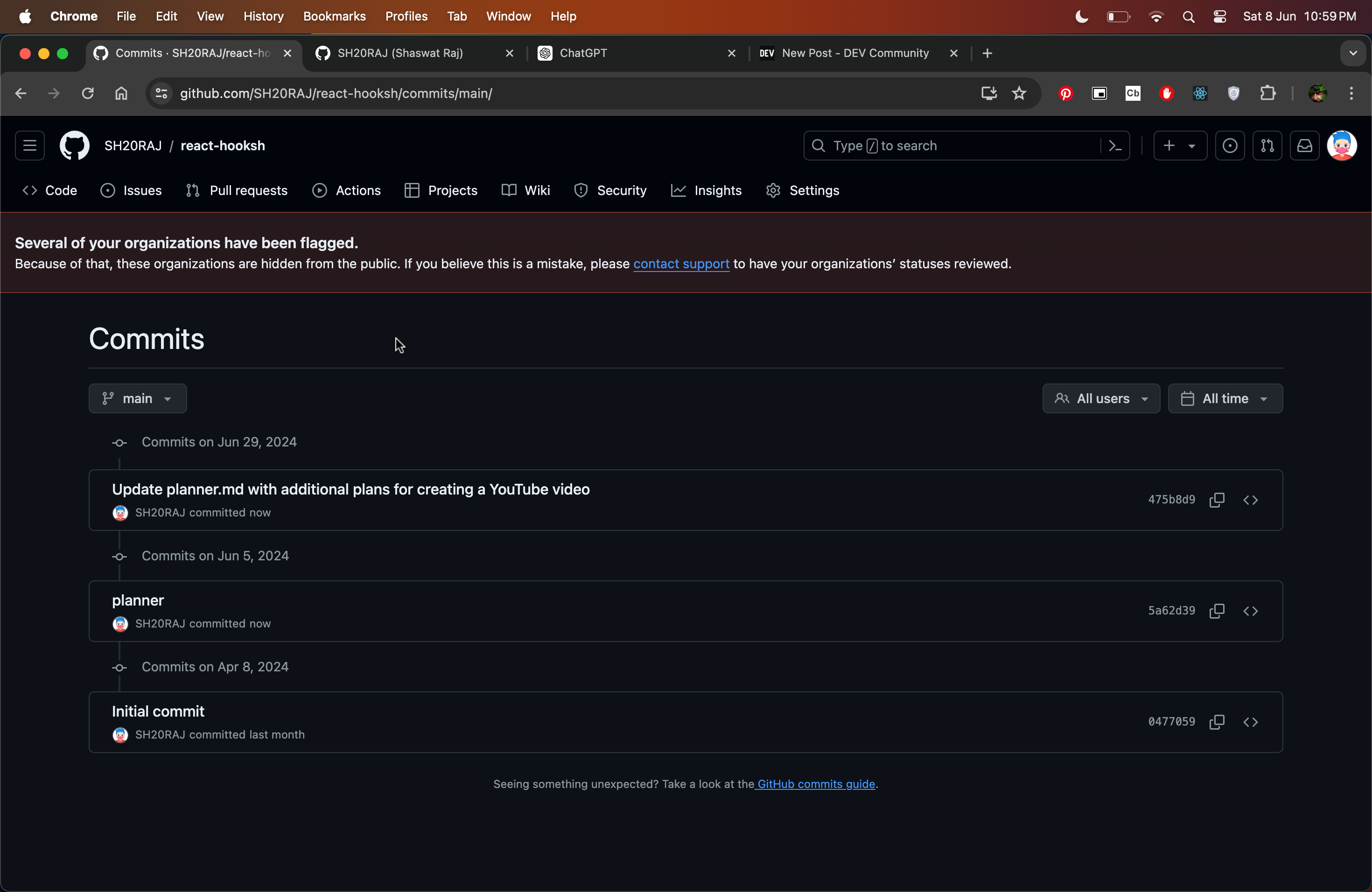1372x892 pixels.
Task: Open issues icon in top header
Action: [1229, 146]
